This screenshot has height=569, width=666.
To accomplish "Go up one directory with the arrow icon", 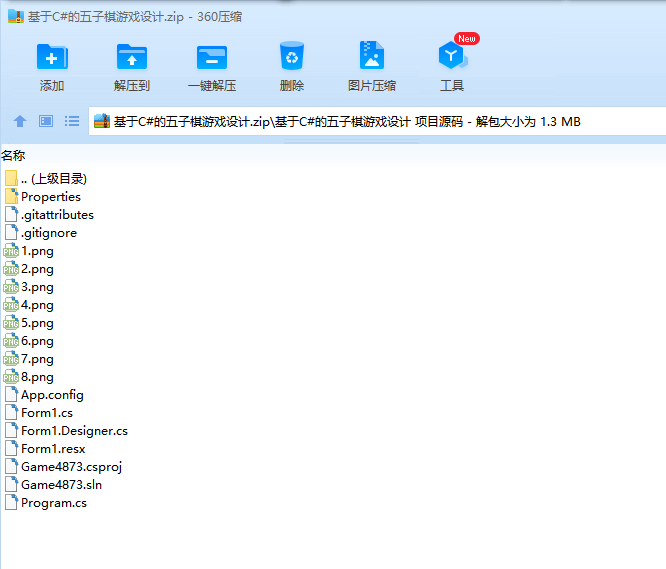I will [20, 121].
